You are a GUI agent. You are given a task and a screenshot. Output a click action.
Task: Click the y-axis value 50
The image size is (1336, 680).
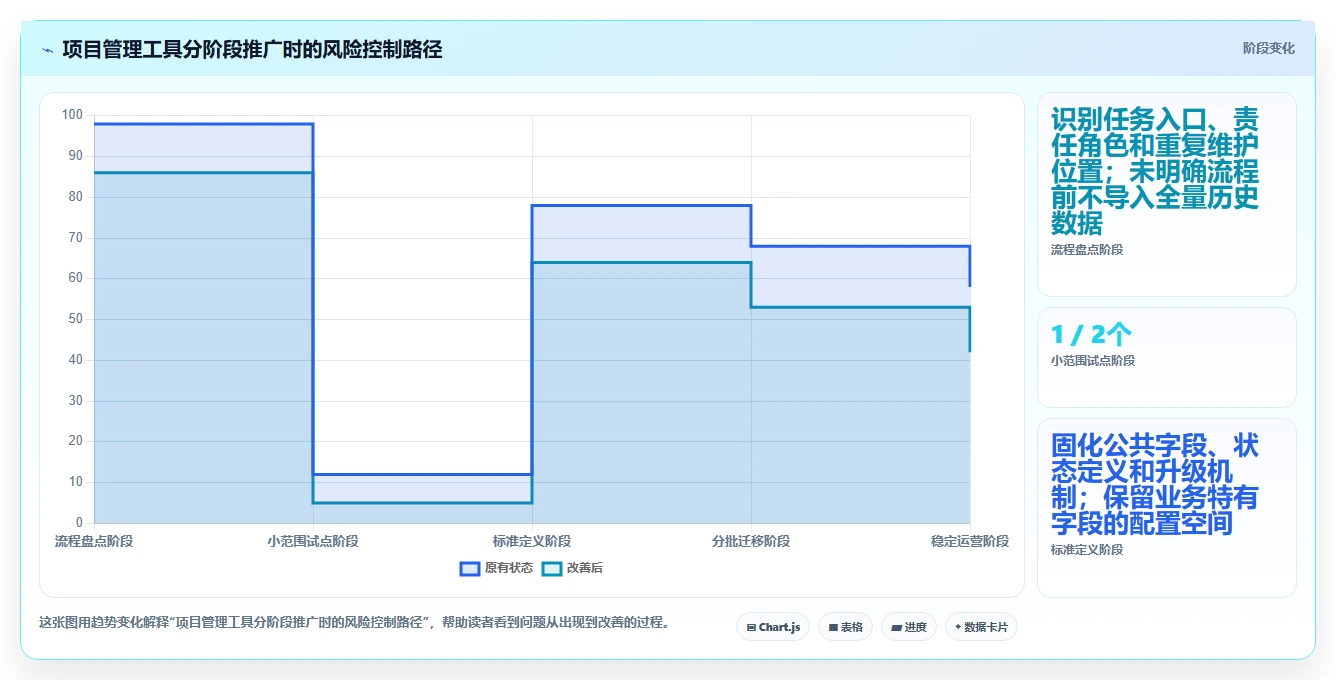(76, 319)
